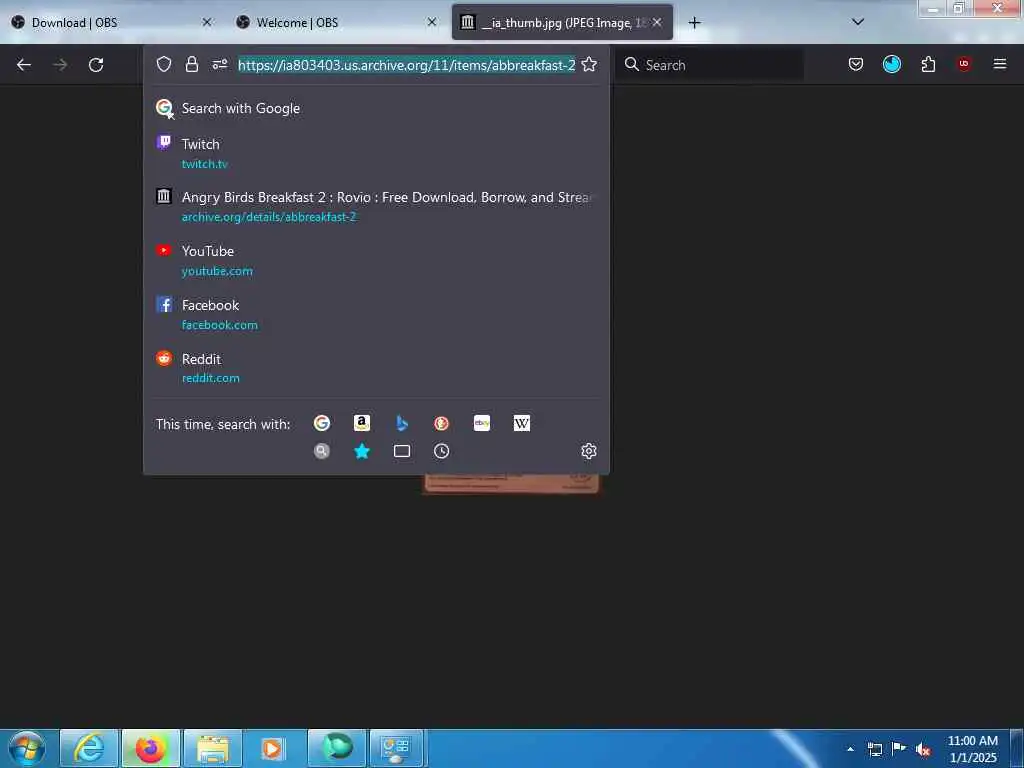Show hidden system tray icons arrow

[850, 749]
